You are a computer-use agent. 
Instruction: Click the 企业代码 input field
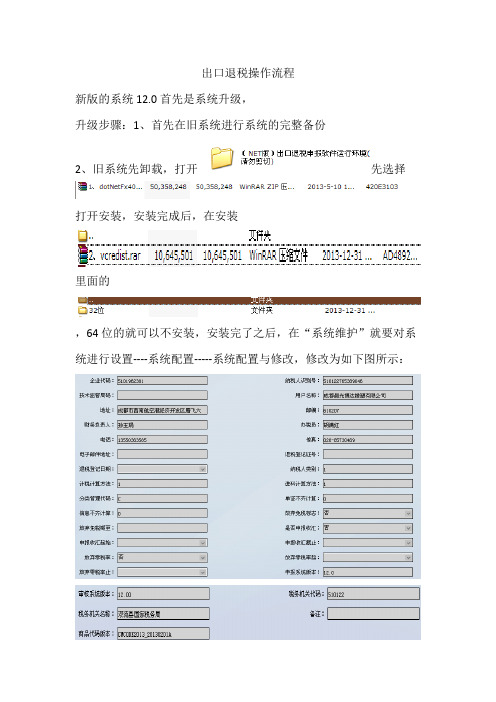click(x=162, y=381)
